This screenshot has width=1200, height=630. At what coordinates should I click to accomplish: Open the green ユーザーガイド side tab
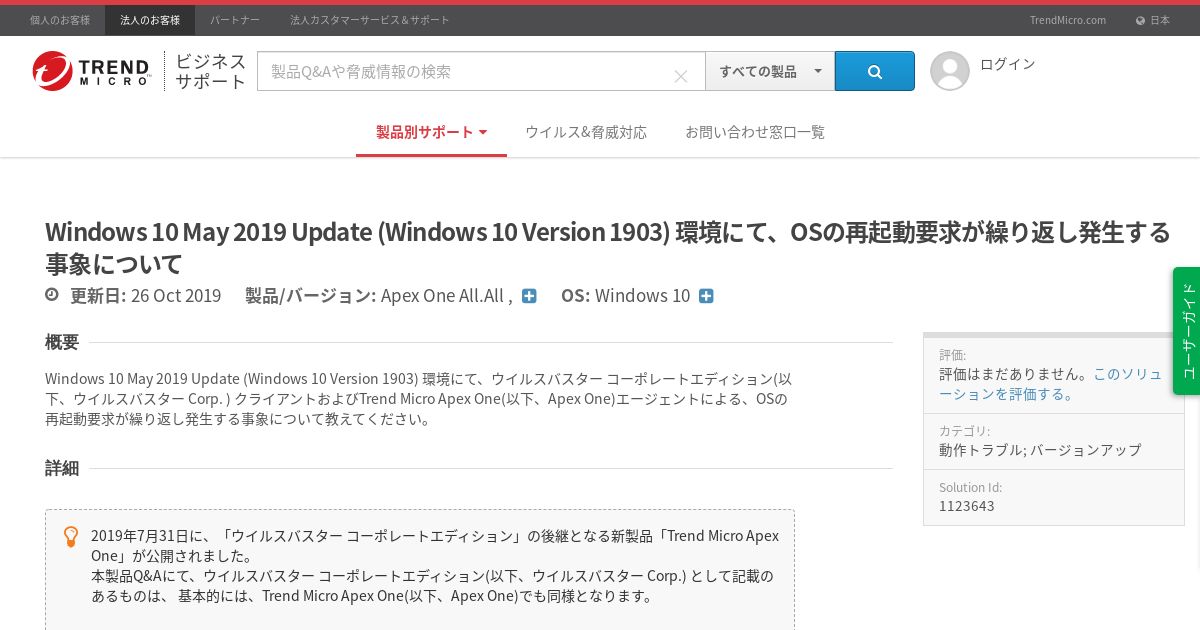tap(1187, 330)
